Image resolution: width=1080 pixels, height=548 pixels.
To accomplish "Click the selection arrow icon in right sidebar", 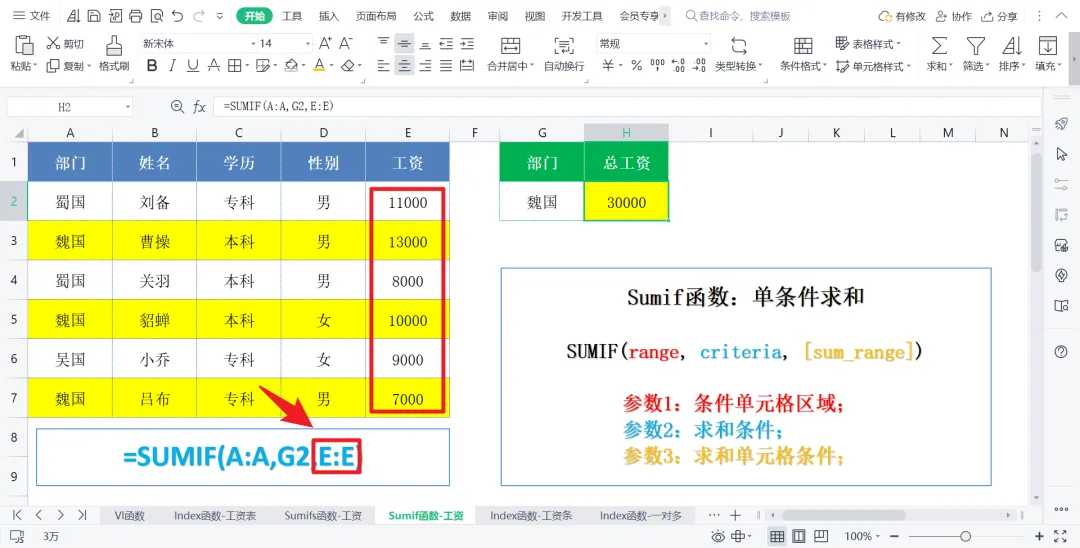I will click(x=1061, y=154).
